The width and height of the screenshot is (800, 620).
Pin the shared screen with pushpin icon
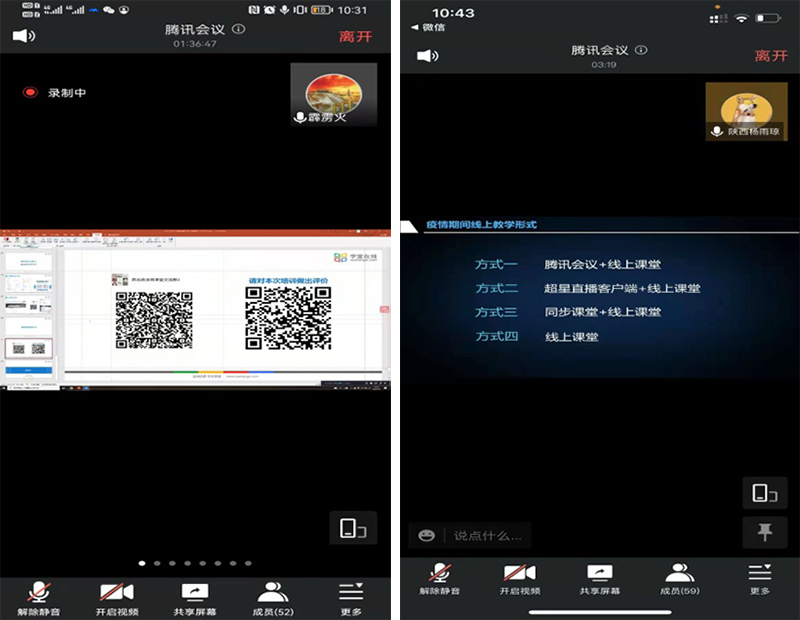(x=765, y=533)
